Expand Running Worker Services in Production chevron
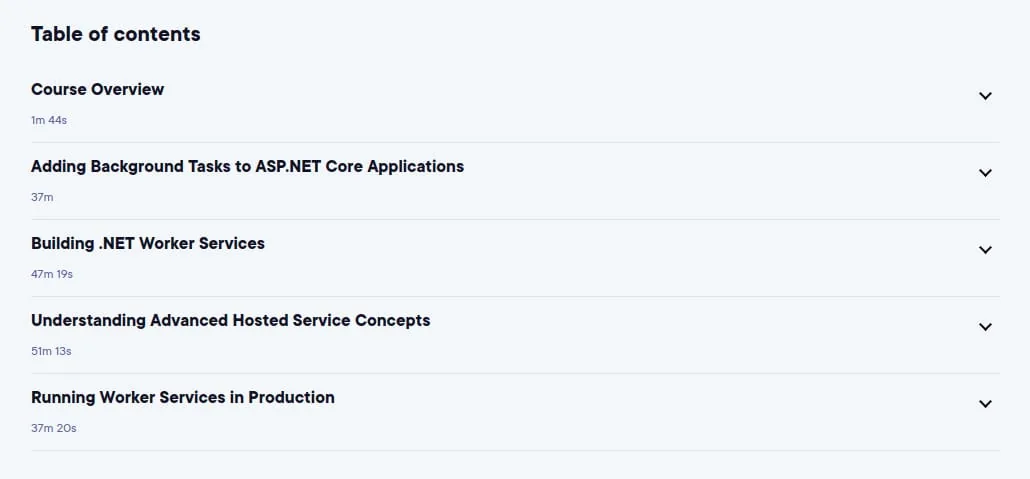The height and width of the screenshot is (479, 1030). click(x=985, y=403)
